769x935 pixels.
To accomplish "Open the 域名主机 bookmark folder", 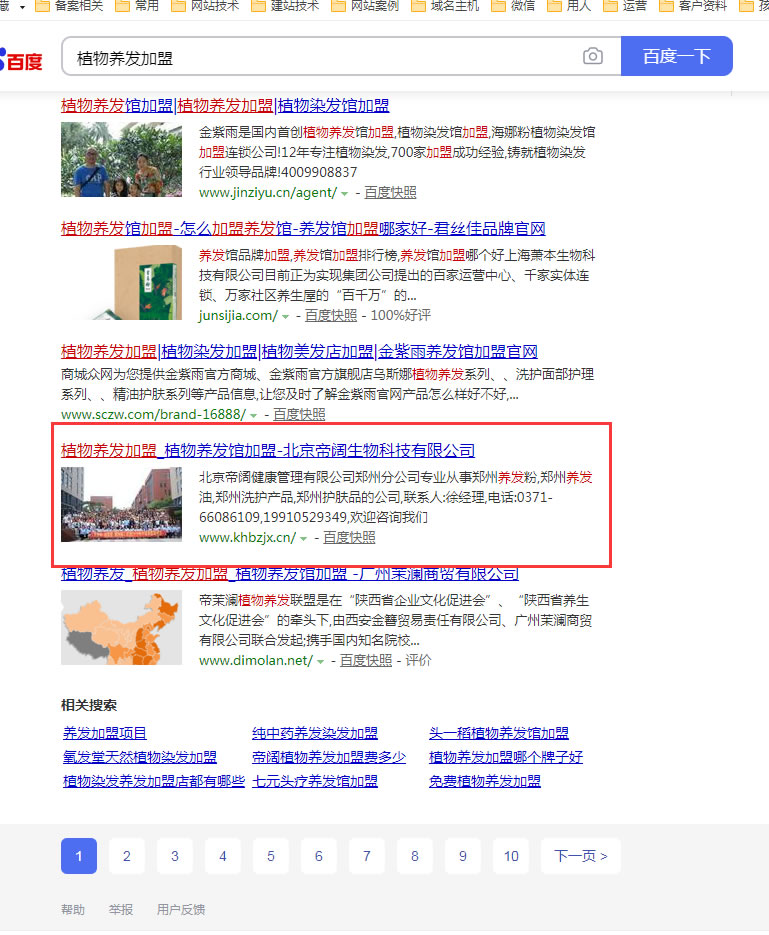I will click(x=444, y=6).
